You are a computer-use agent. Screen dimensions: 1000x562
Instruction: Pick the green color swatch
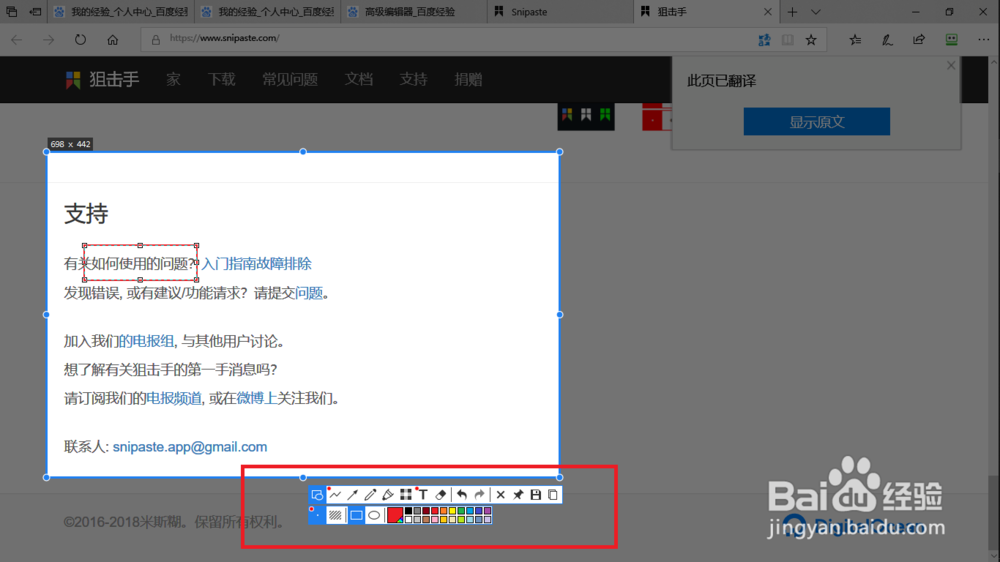tap(461, 510)
